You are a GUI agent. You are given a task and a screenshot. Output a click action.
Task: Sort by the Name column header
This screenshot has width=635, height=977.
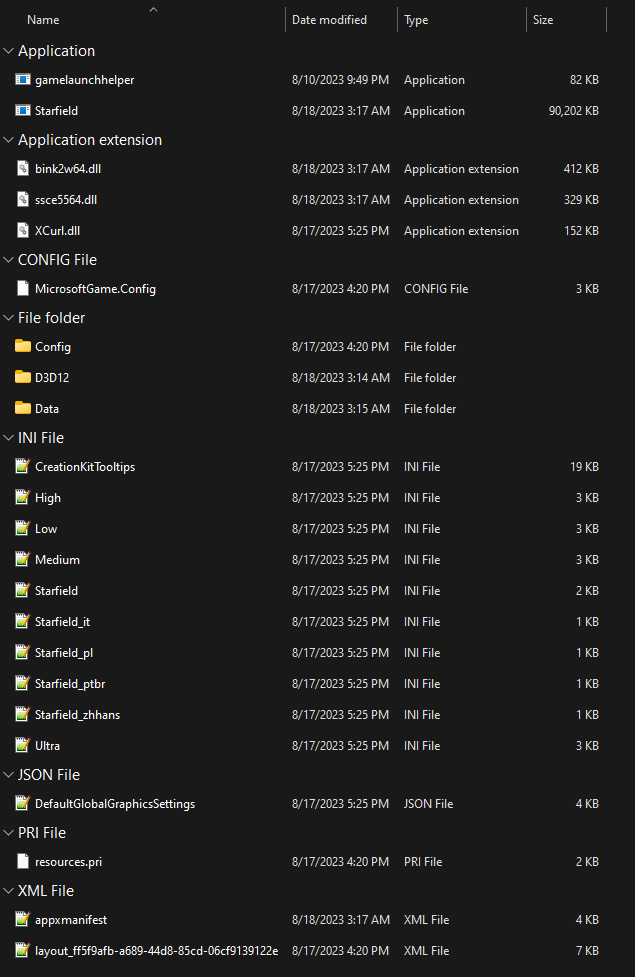(x=44, y=20)
